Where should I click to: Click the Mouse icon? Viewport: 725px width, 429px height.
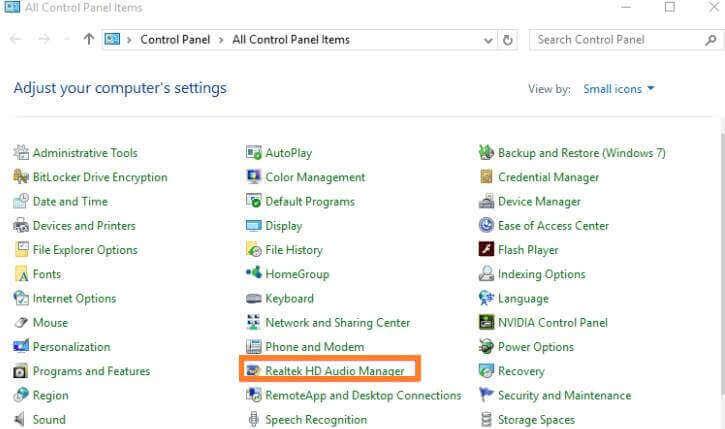click(21, 323)
